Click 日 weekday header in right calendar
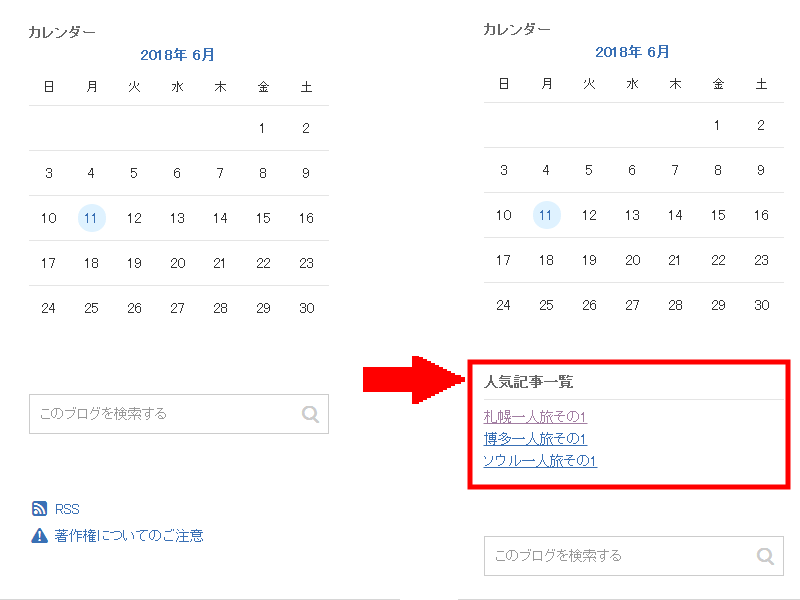This screenshot has width=800, height=600. click(x=504, y=84)
